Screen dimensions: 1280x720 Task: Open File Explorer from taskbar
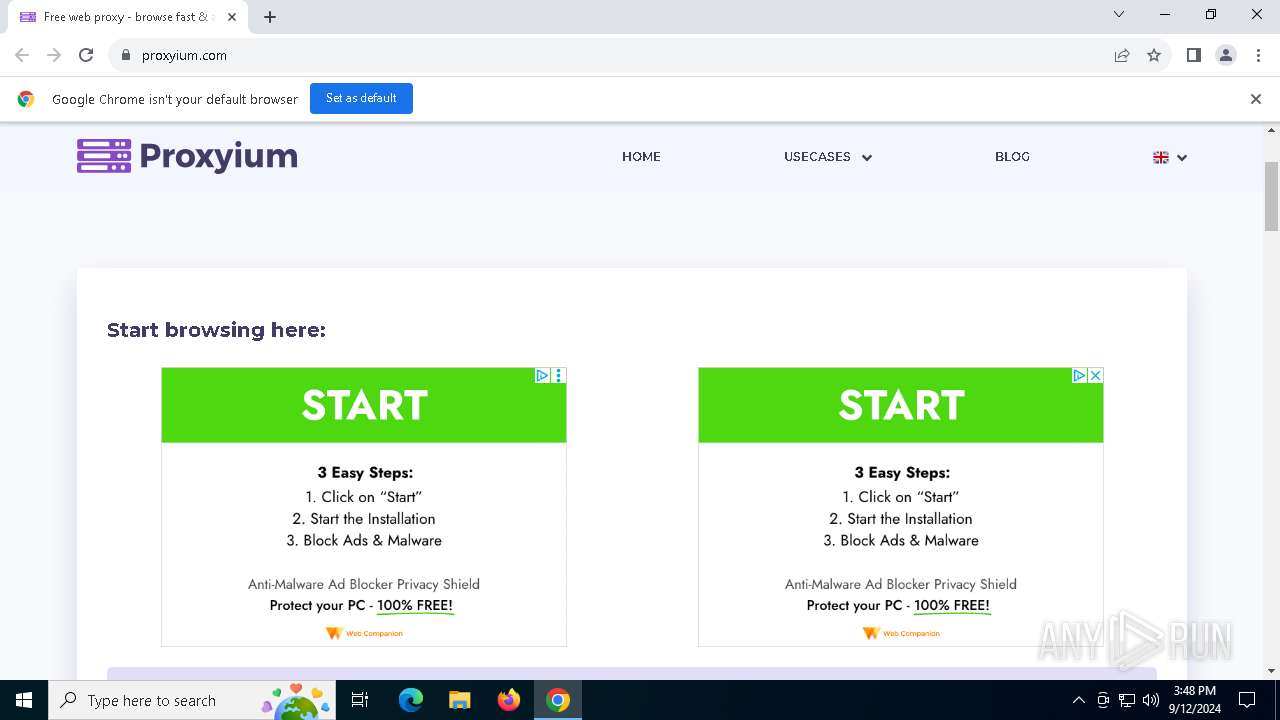(x=459, y=700)
